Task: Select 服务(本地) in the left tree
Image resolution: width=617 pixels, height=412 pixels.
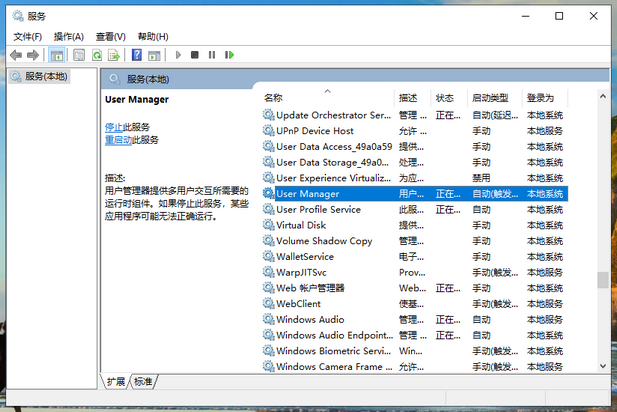Action: click(x=46, y=76)
